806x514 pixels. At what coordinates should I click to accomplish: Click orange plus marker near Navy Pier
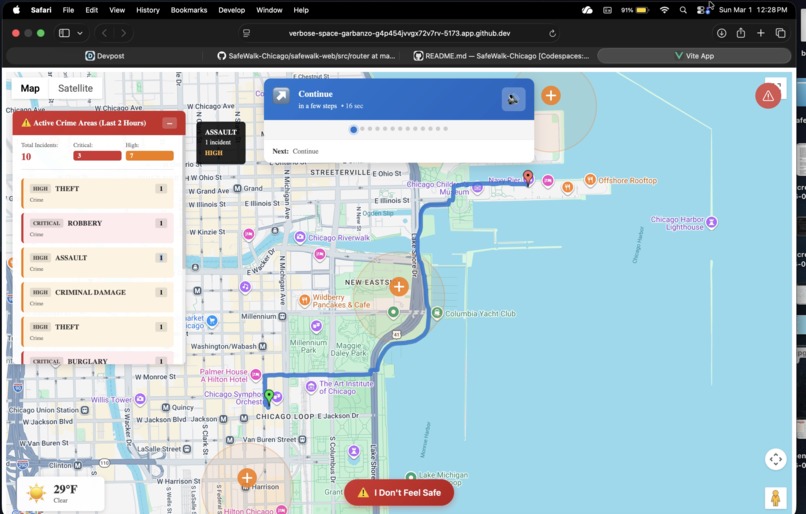[551, 95]
